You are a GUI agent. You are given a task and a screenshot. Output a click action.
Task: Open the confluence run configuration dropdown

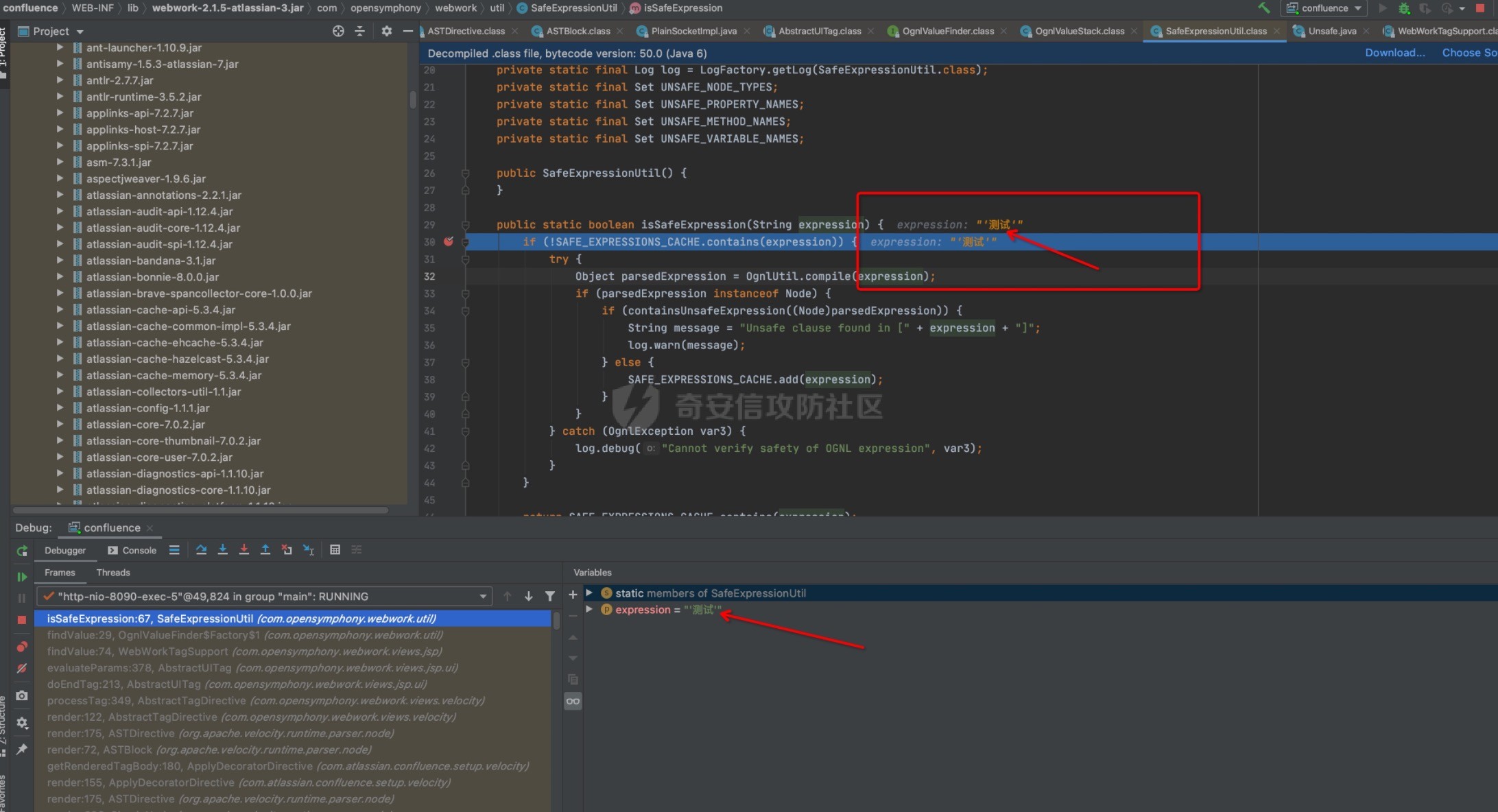1324,8
